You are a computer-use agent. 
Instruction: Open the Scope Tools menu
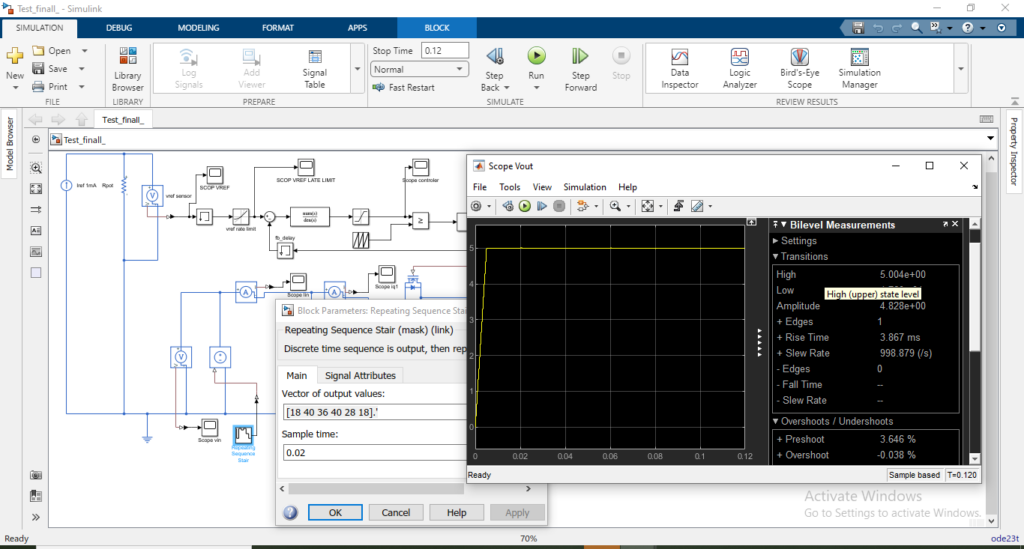click(509, 187)
